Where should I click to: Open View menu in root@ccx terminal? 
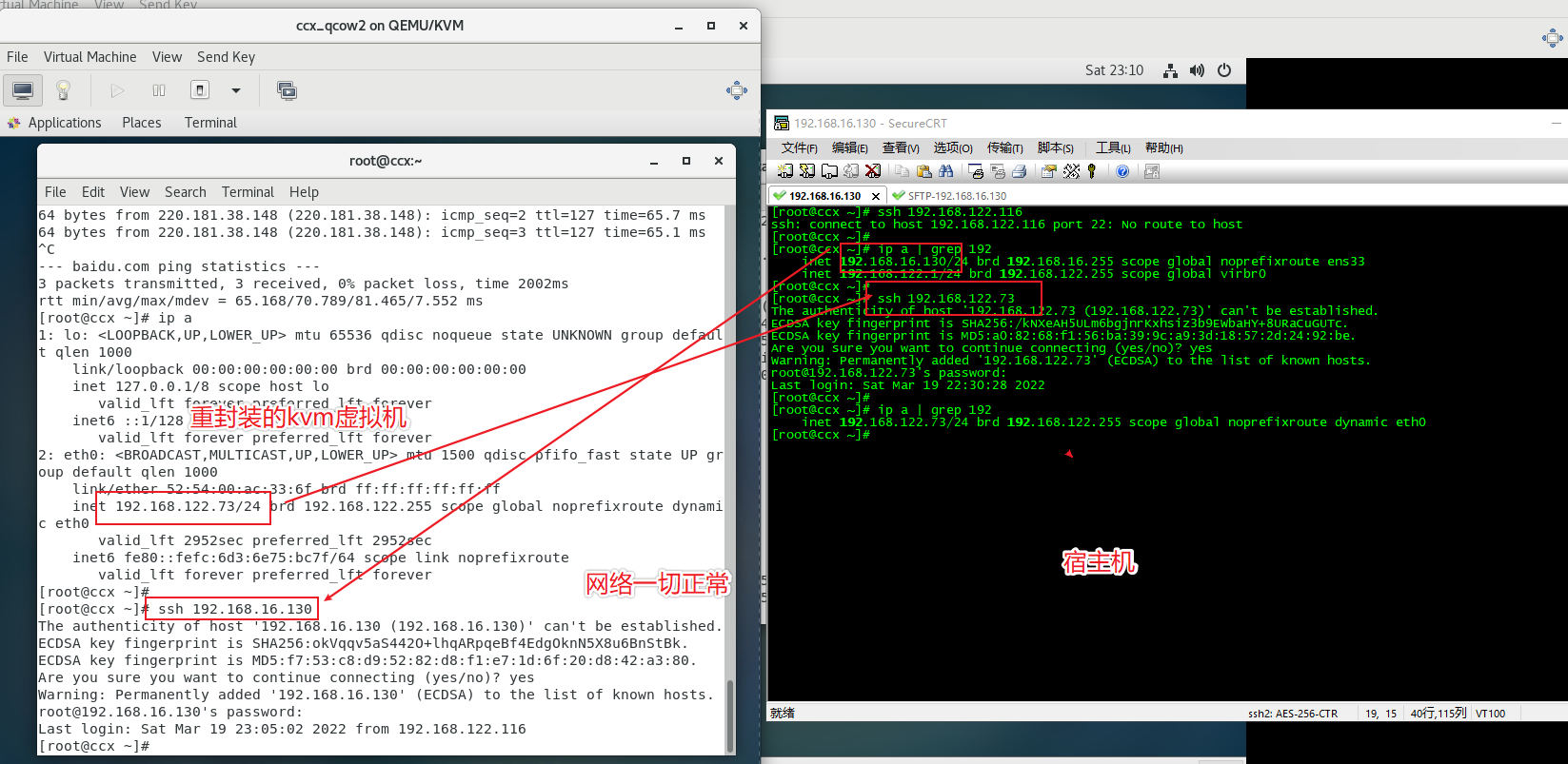tap(134, 192)
